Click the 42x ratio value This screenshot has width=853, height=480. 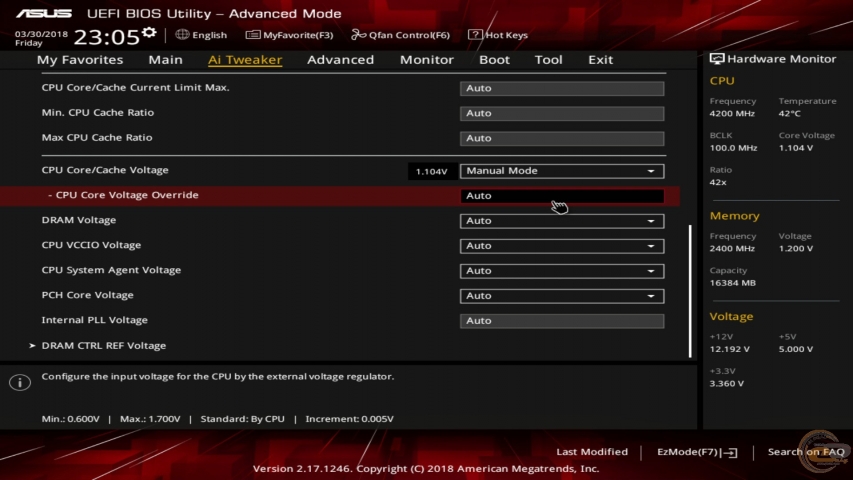click(x=718, y=182)
